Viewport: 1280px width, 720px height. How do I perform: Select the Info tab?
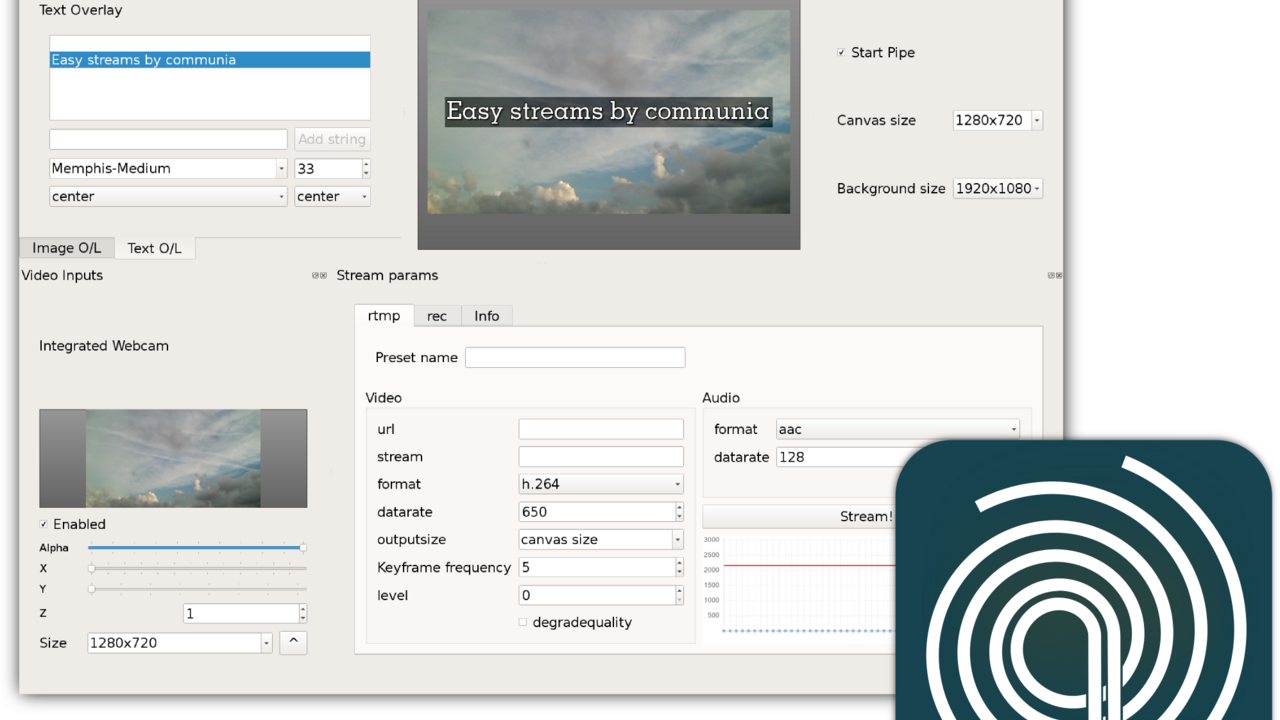(x=487, y=316)
